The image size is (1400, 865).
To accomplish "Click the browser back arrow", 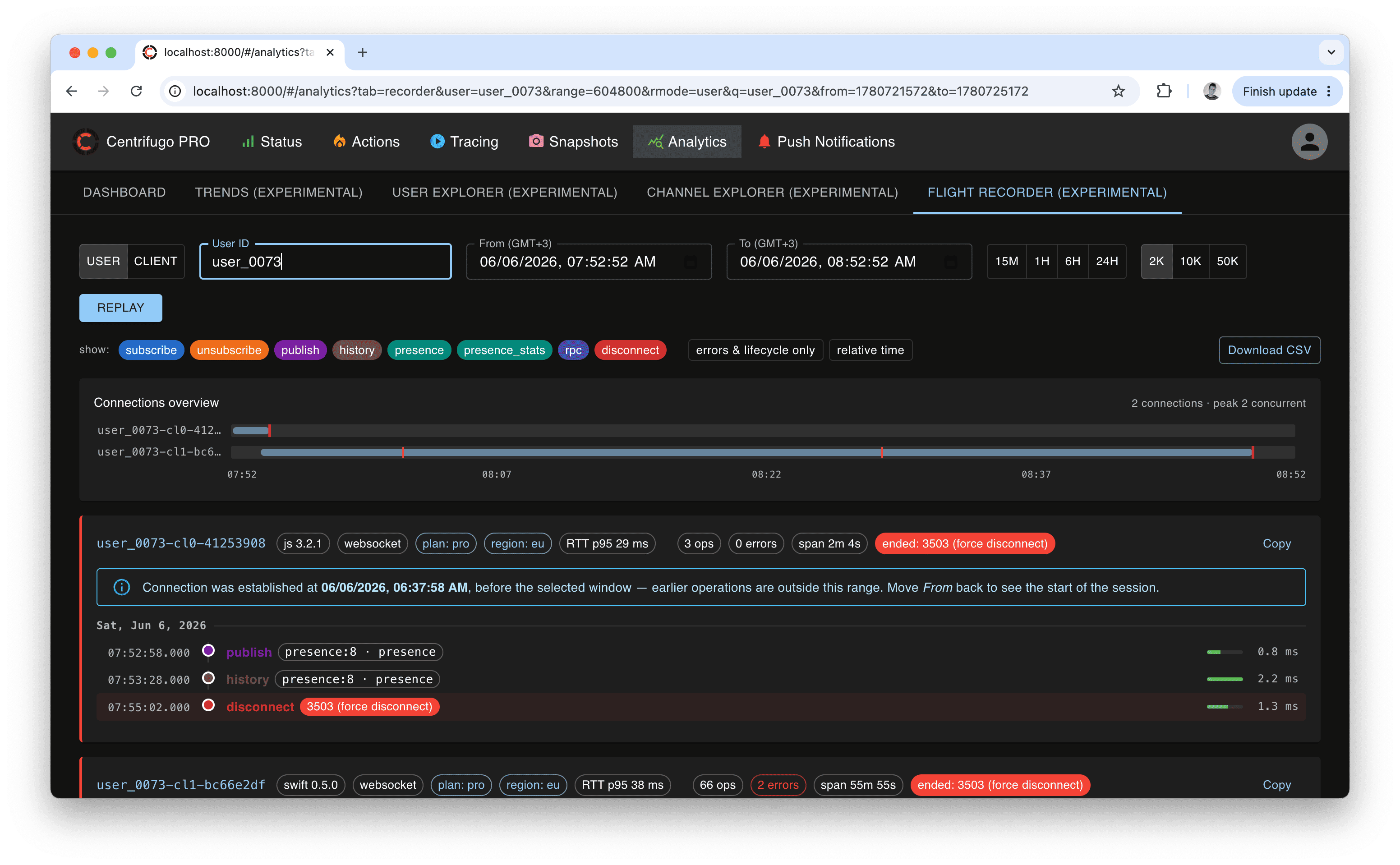I will tap(72, 91).
